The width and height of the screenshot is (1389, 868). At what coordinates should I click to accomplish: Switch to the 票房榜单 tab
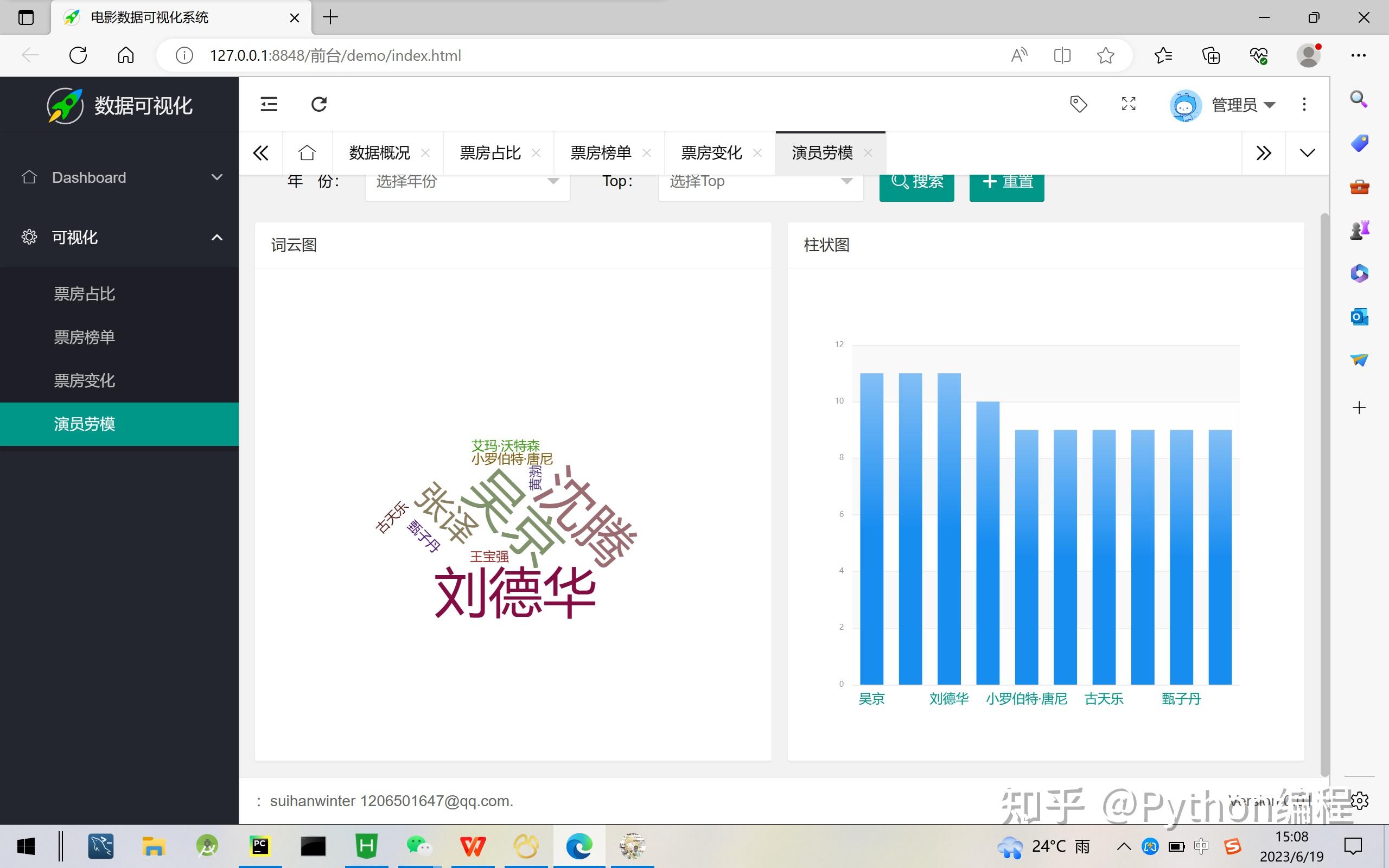click(x=601, y=154)
